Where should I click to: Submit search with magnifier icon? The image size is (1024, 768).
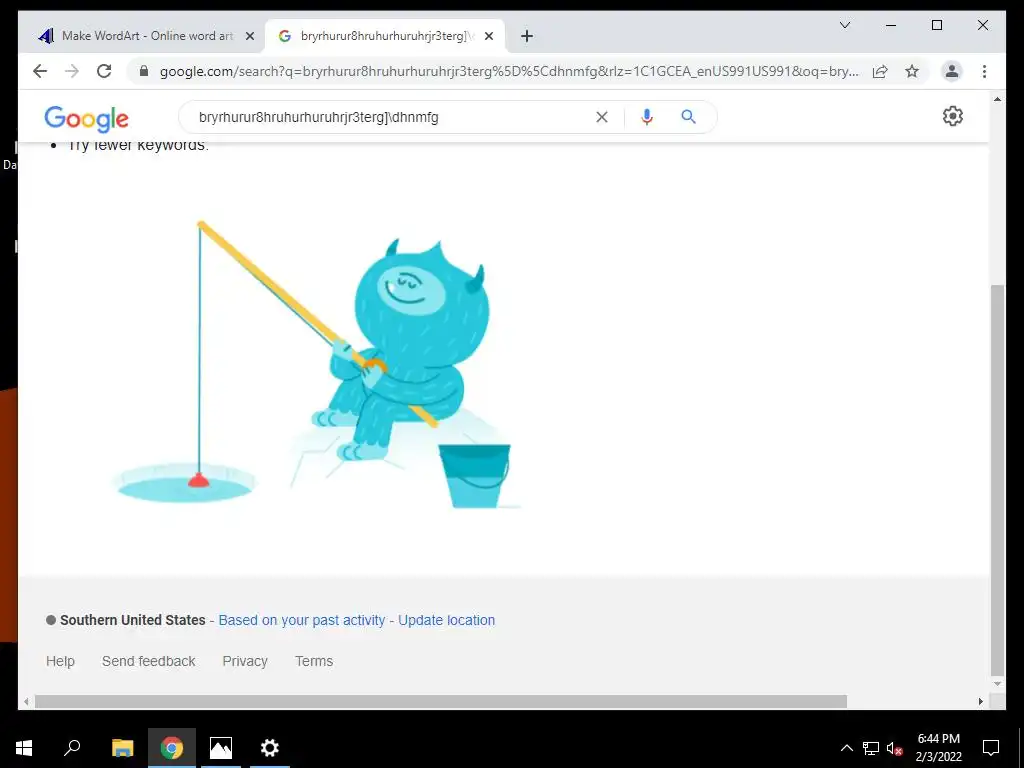tap(688, 117)
